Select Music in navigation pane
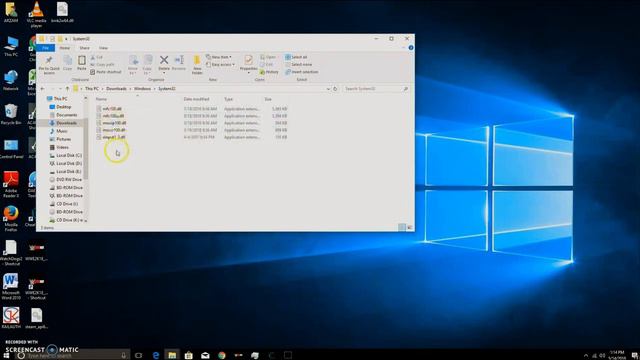Viewport: 640px width, 360px height. (62, 131)
